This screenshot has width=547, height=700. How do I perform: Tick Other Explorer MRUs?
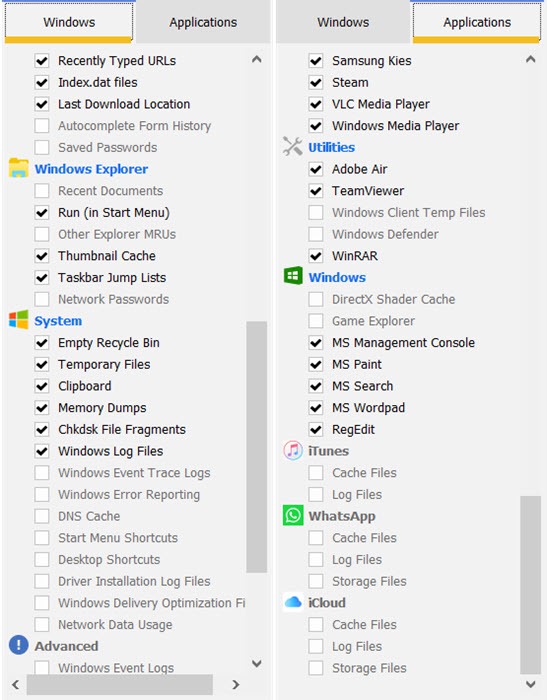tap(42, 234)
